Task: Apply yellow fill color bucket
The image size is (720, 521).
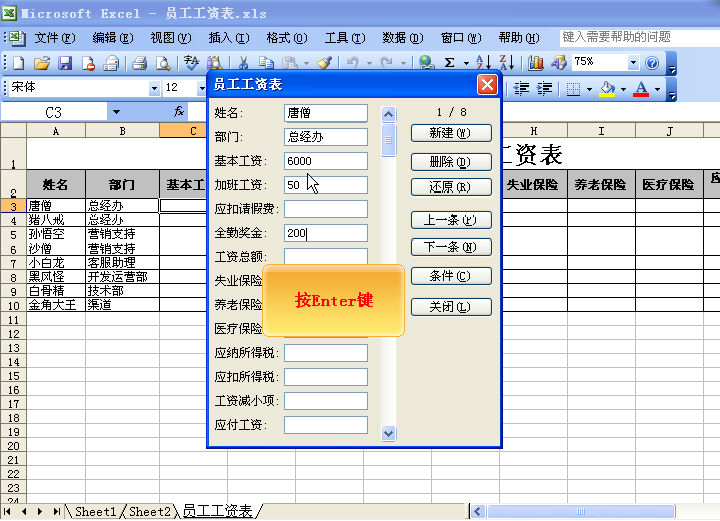Action: (x=608, y=88)
